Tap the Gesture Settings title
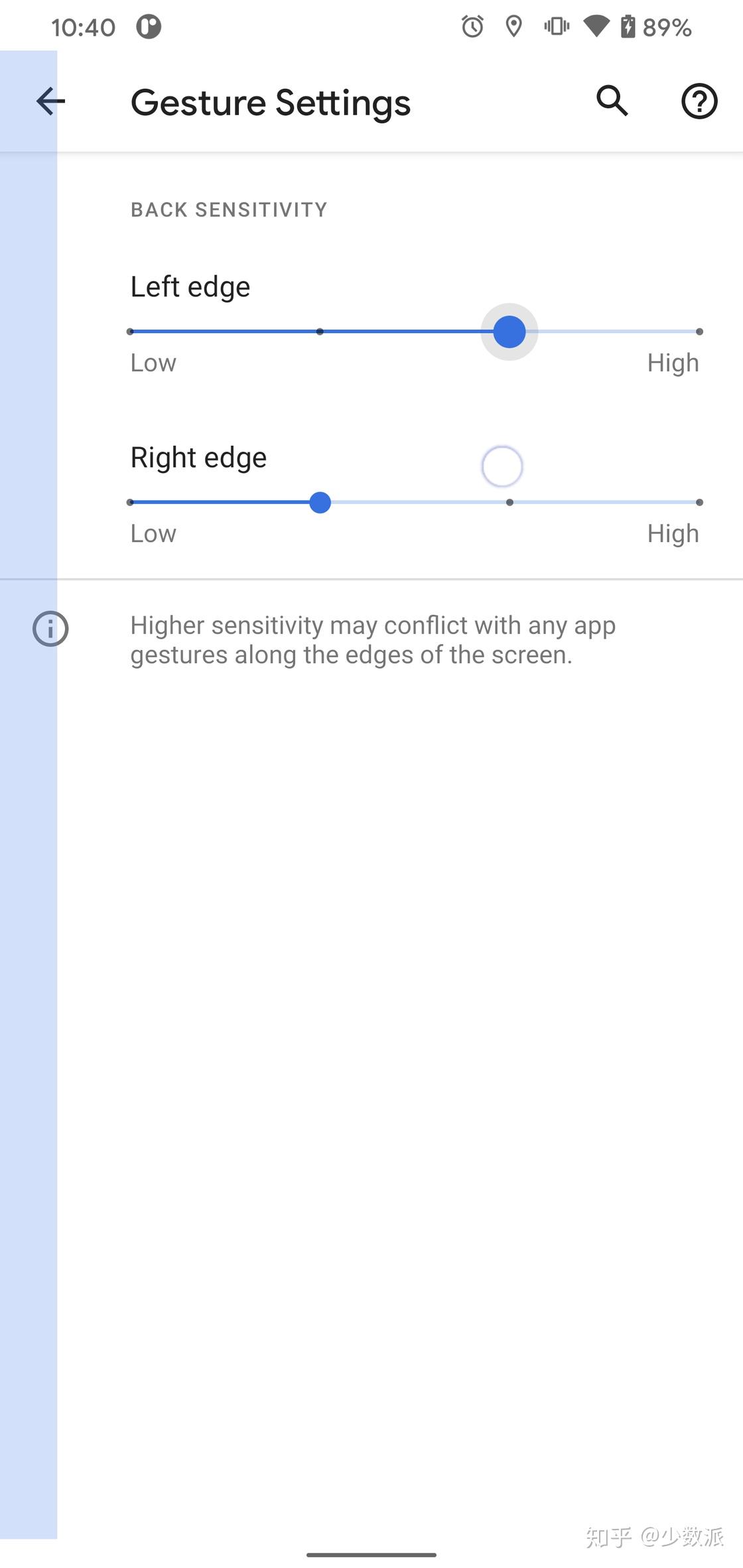The image size is (743, 1568). (x=271, y=103)
